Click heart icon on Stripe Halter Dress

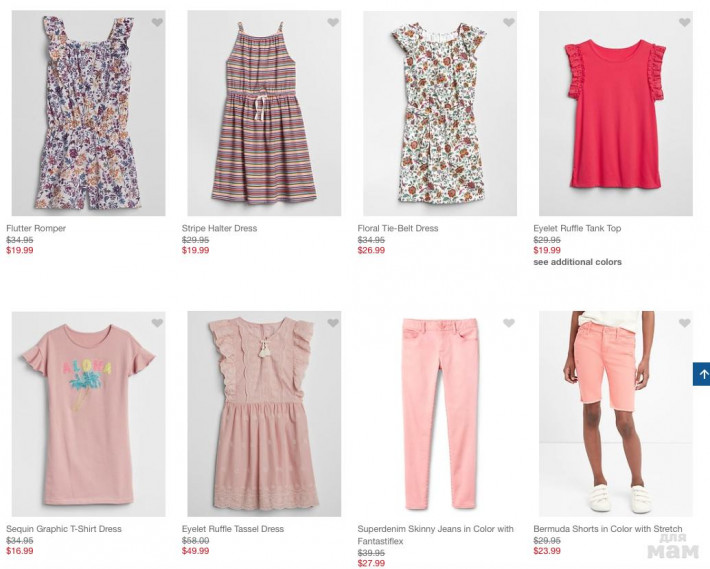click(x=333, y=23)
